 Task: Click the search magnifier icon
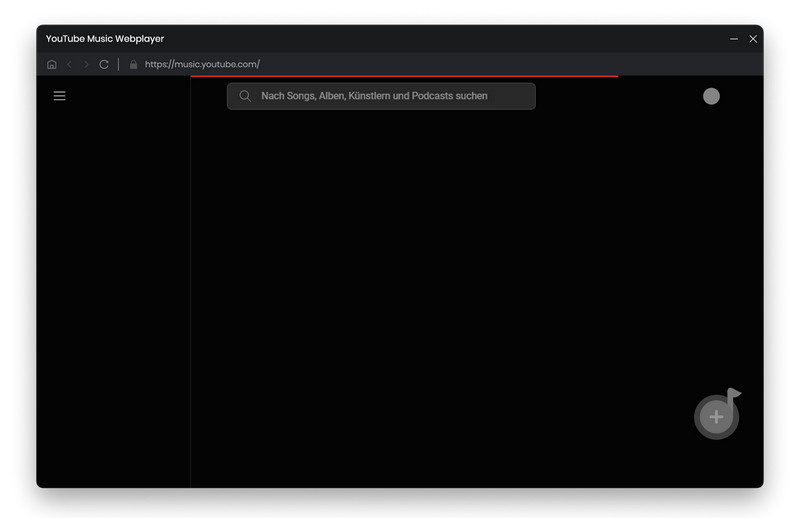pyautogui.click(x=245, y=96)
